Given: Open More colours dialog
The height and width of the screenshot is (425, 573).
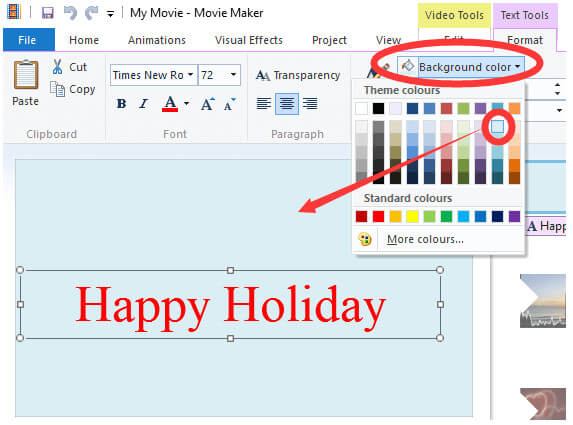Looking at the screenshot, I should pyautogui.click(x=425, y=239).
